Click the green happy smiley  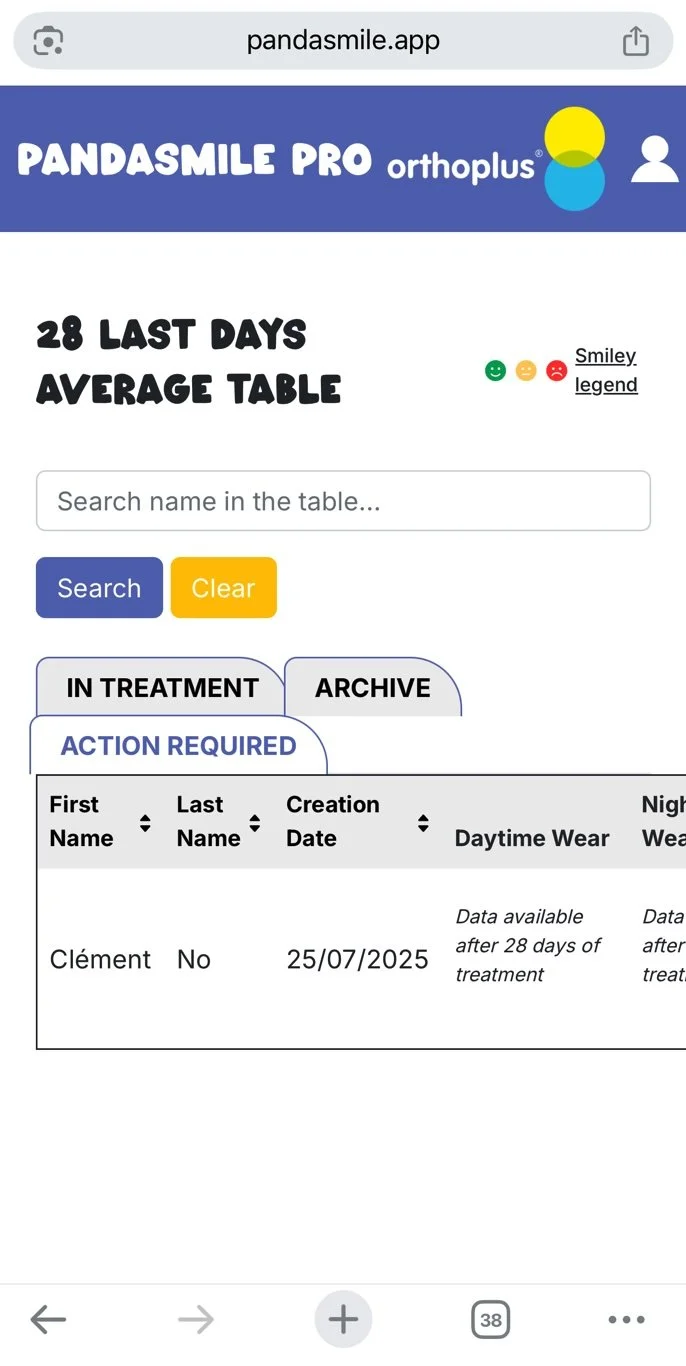pyautogui.click(x=495, y=371)
